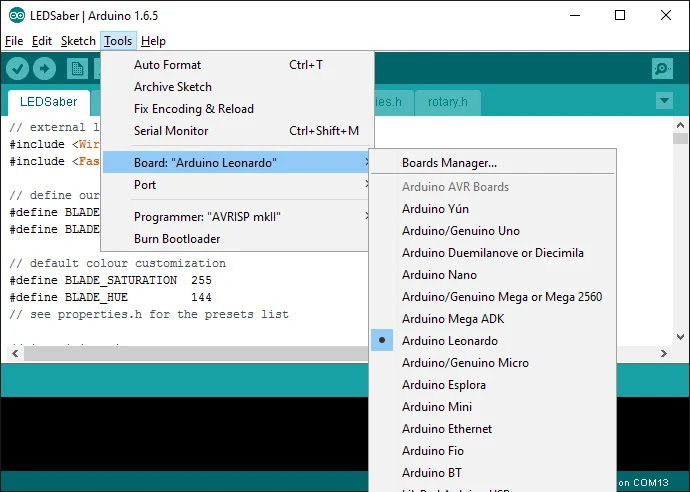690x492 pixels.
Task: Click the Upload arrow button
Action: click(44, 69)
